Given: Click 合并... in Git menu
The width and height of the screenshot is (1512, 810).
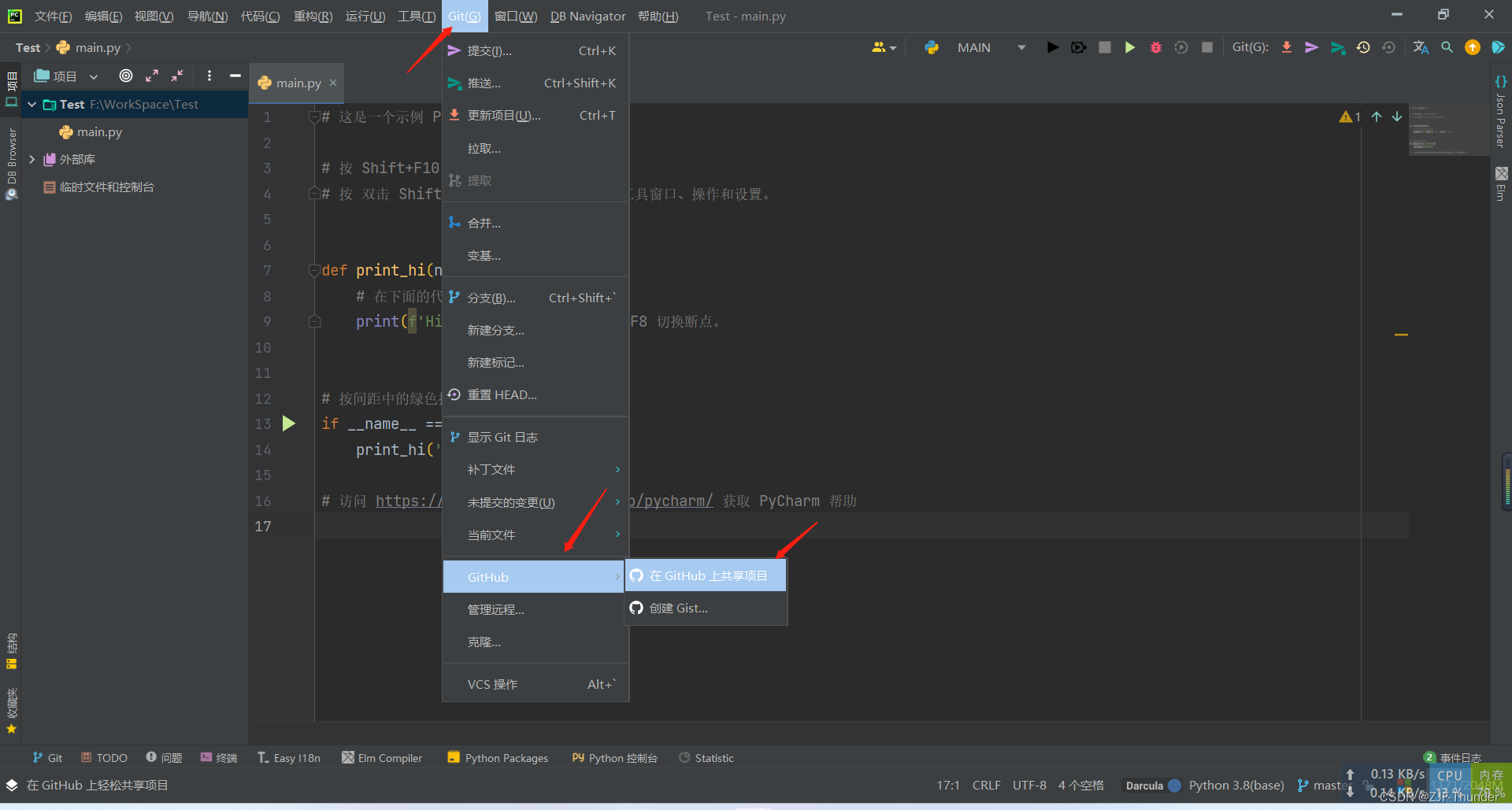Looking at the screenshot, I should [x=535, y=223].
